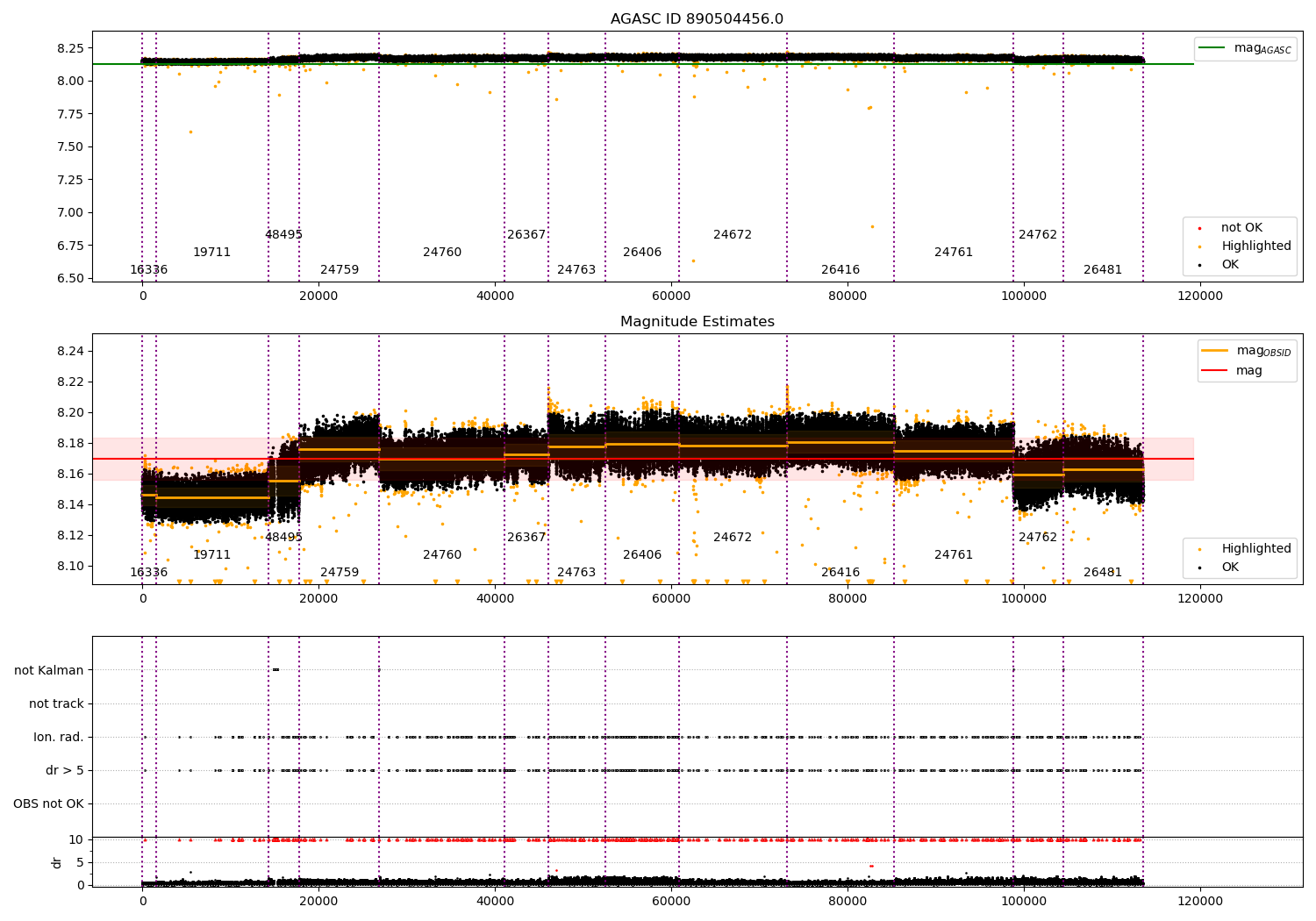
Task: Click obsid label 24760 in Magnitude Estimates panel
Action: [442, 555]
